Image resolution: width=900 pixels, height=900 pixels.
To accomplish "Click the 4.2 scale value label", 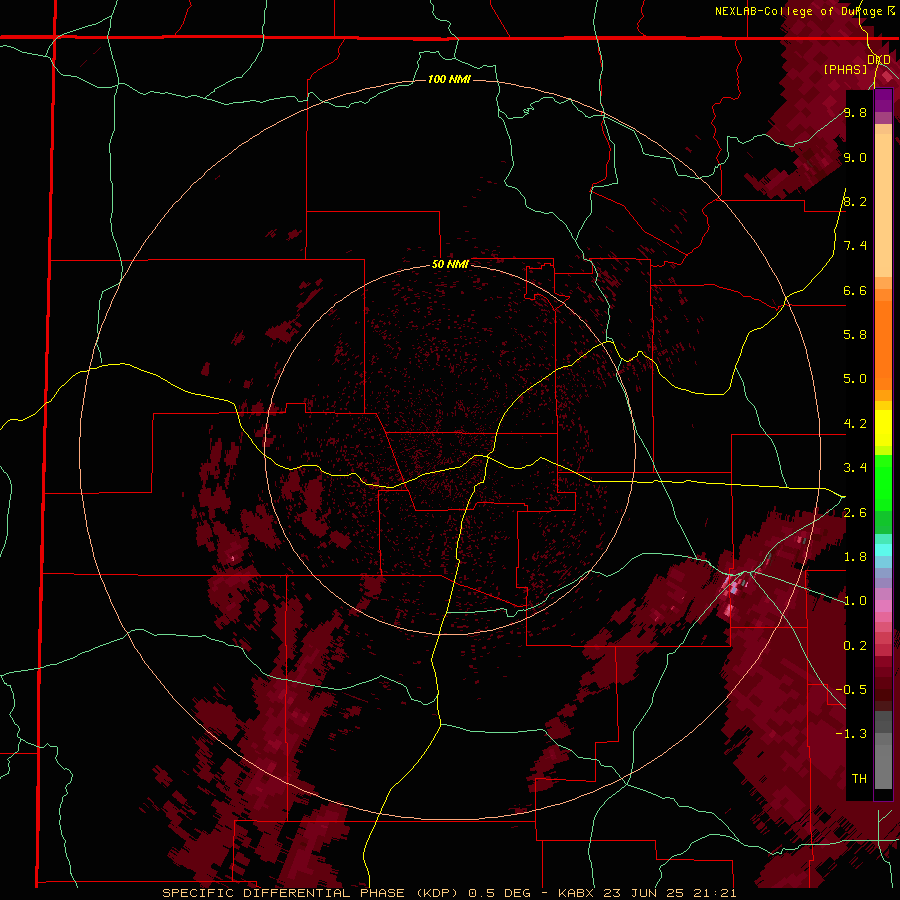I will [855, 424].
